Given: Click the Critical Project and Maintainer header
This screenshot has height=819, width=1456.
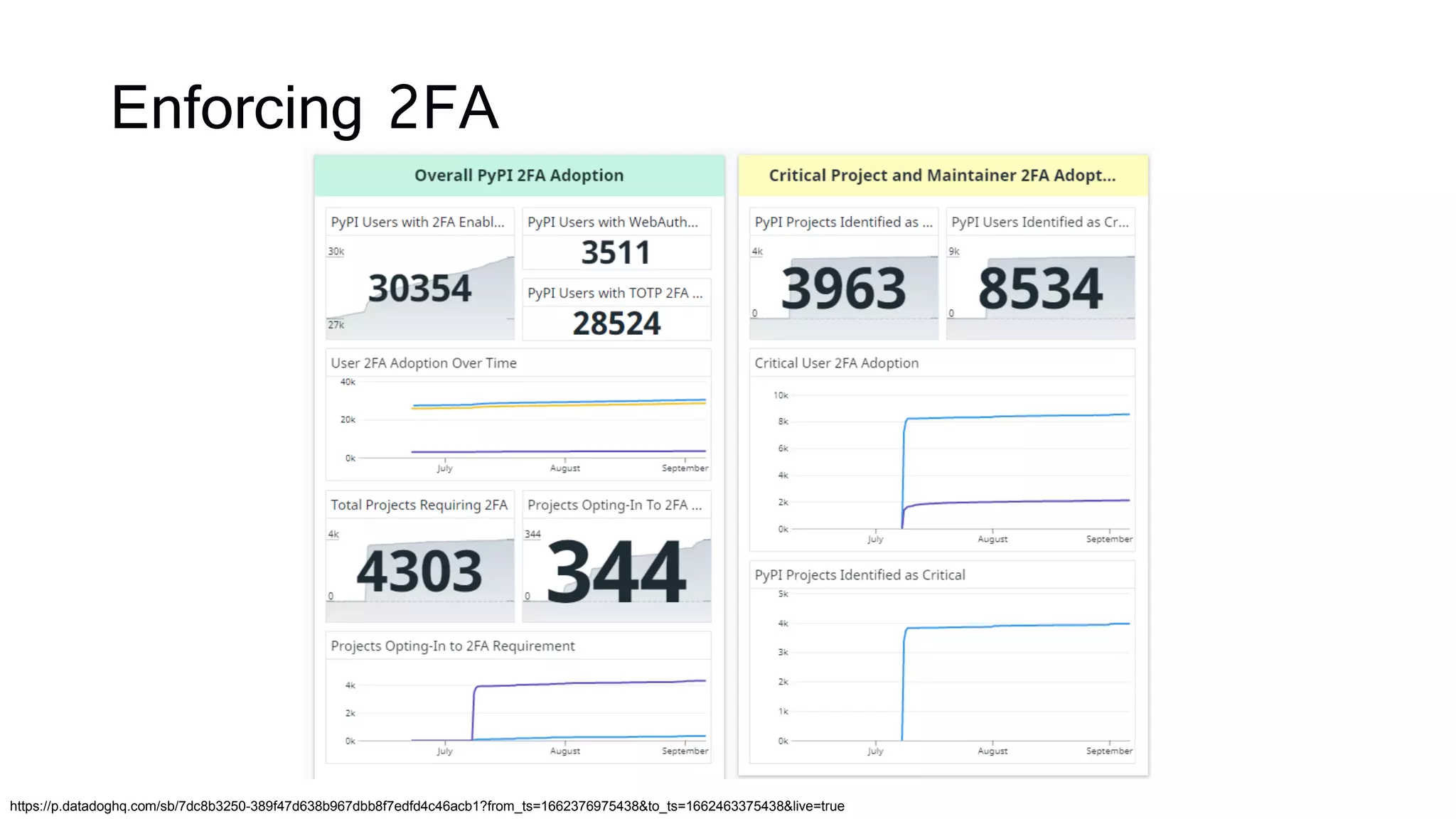Looking at the screenshot, I should tap(942, 176).
